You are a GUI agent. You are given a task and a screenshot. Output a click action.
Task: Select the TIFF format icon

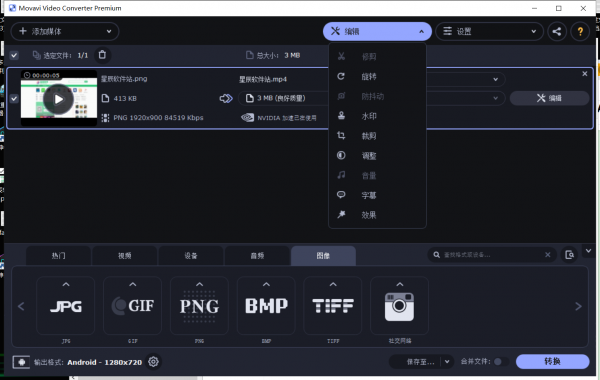pyautogui.click(x=333, y=306)
